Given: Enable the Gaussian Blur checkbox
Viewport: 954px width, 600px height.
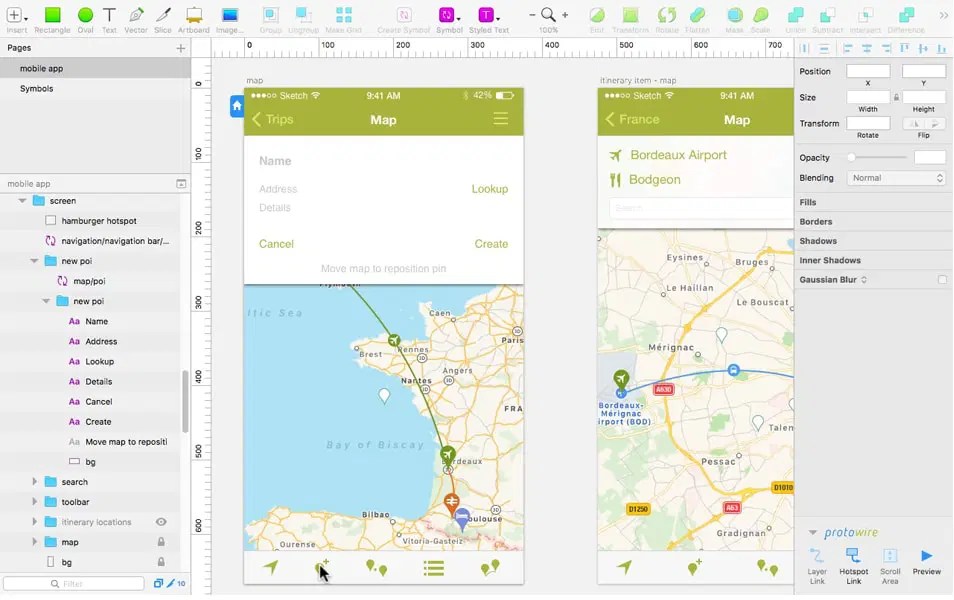Looking at the screenshot, I should point(940,279).
